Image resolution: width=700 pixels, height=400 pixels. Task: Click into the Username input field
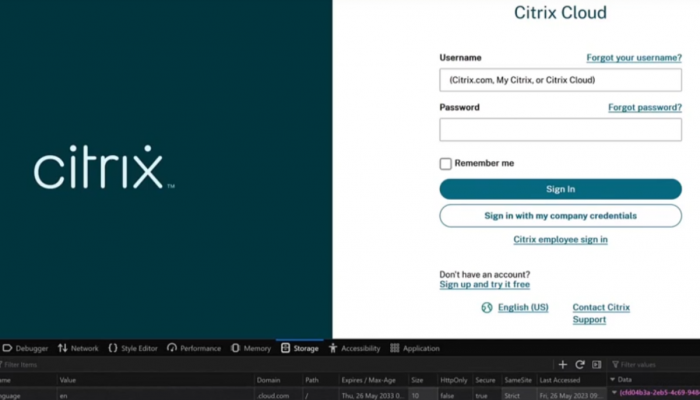point(560,80)
